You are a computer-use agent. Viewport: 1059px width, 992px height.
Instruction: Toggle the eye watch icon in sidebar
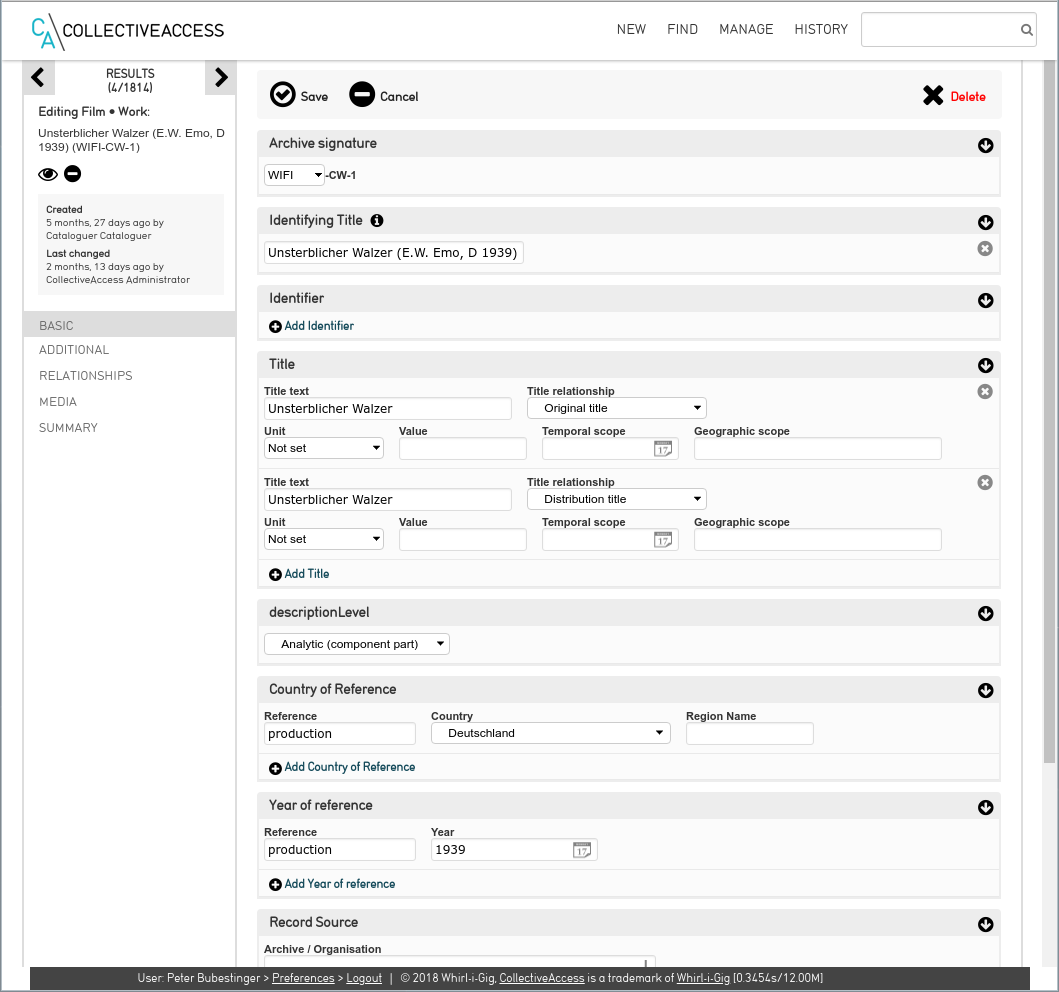pos(48,175)
